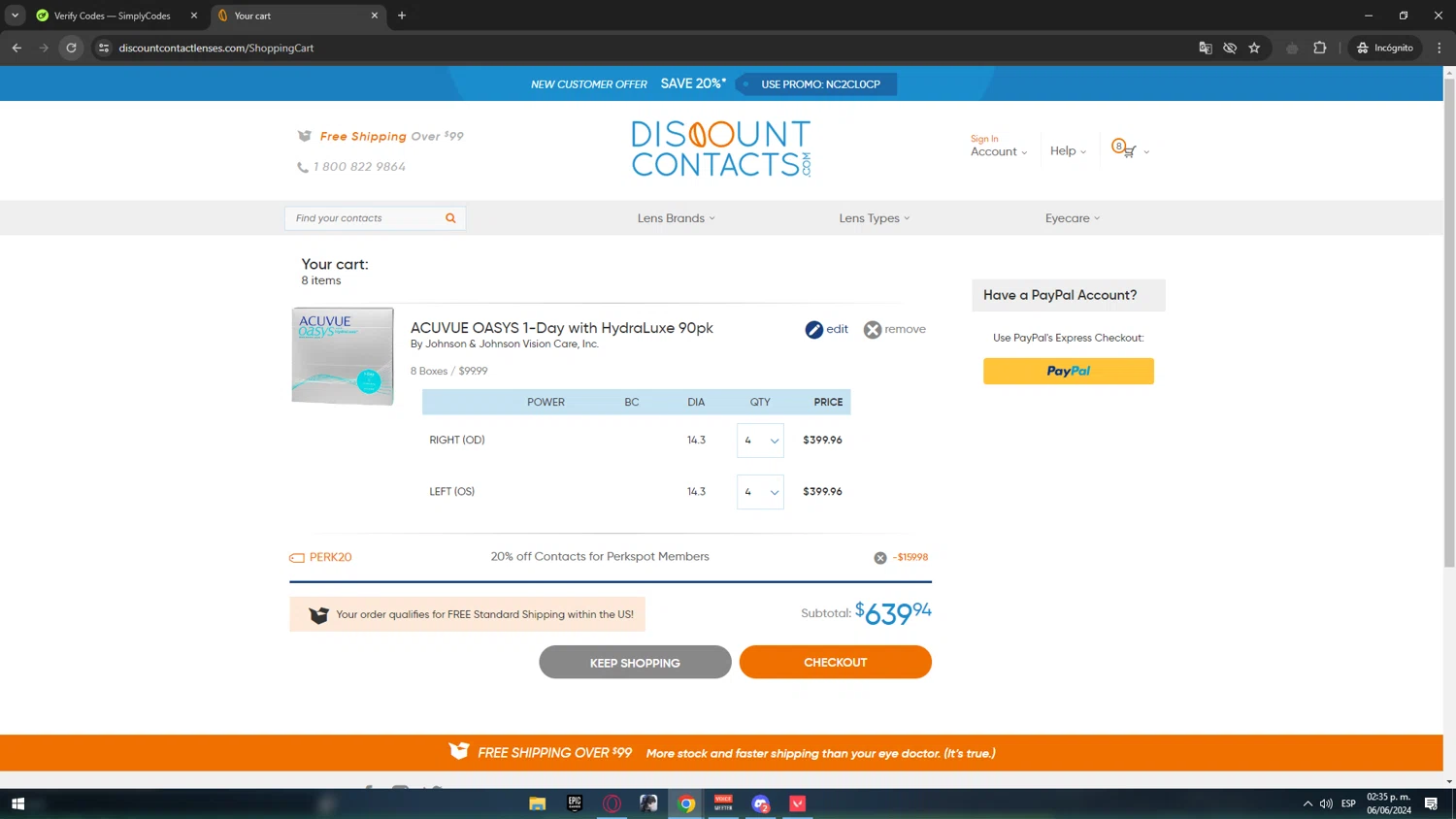Click the volume speaker tray icon
Viewport: 1456px width, 819px height.
(x=1326, y=803)
